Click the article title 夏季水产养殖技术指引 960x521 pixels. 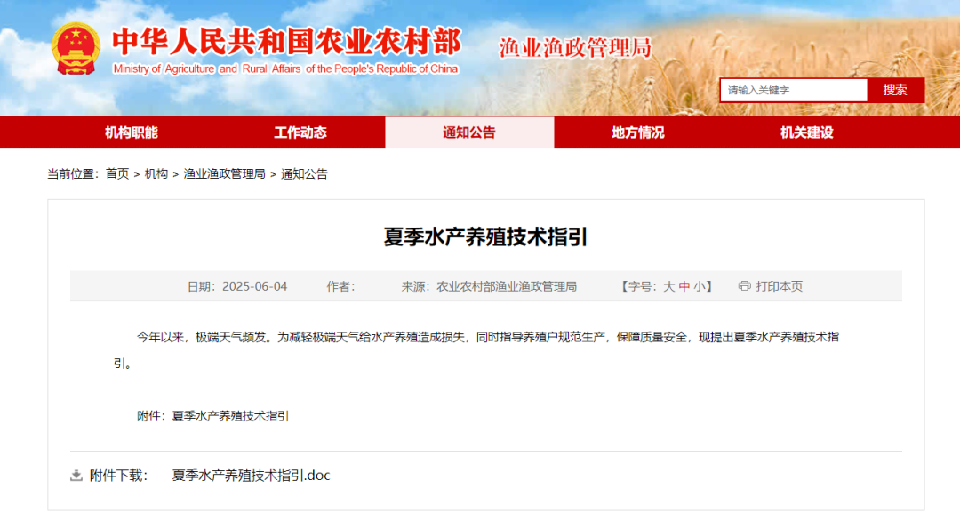[486, 236]
